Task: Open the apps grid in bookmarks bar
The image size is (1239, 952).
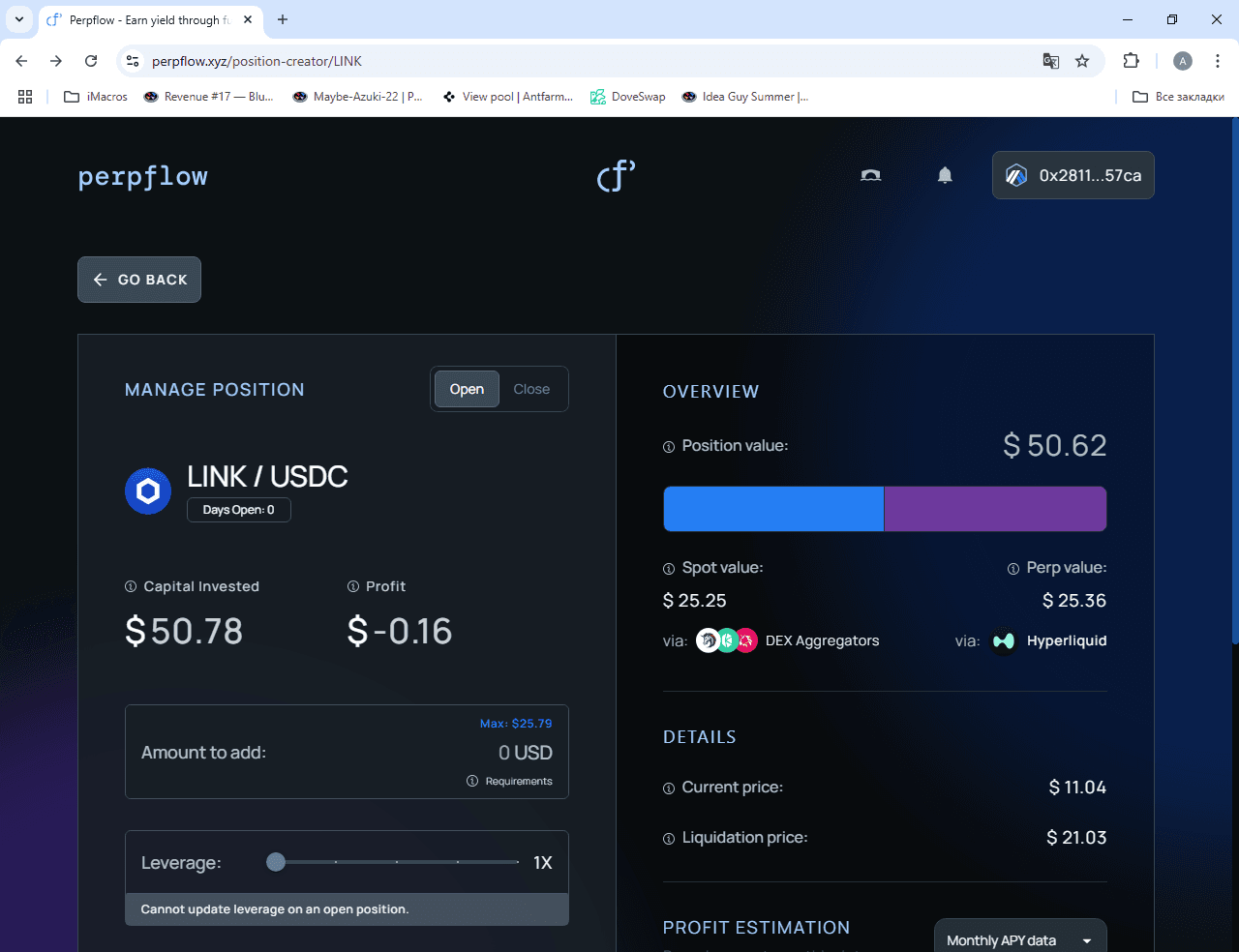Action: tap(25, 97)
